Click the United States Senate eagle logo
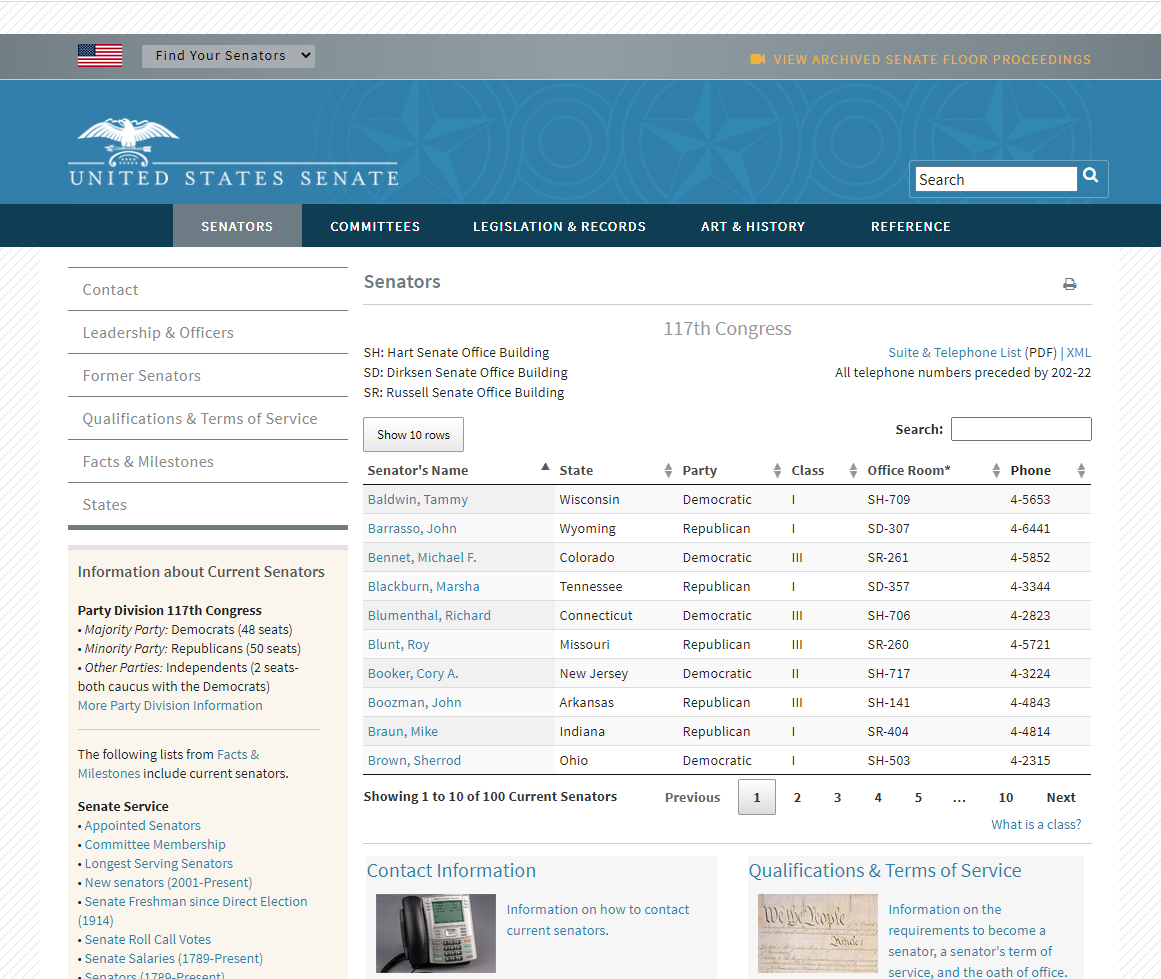 234,152
